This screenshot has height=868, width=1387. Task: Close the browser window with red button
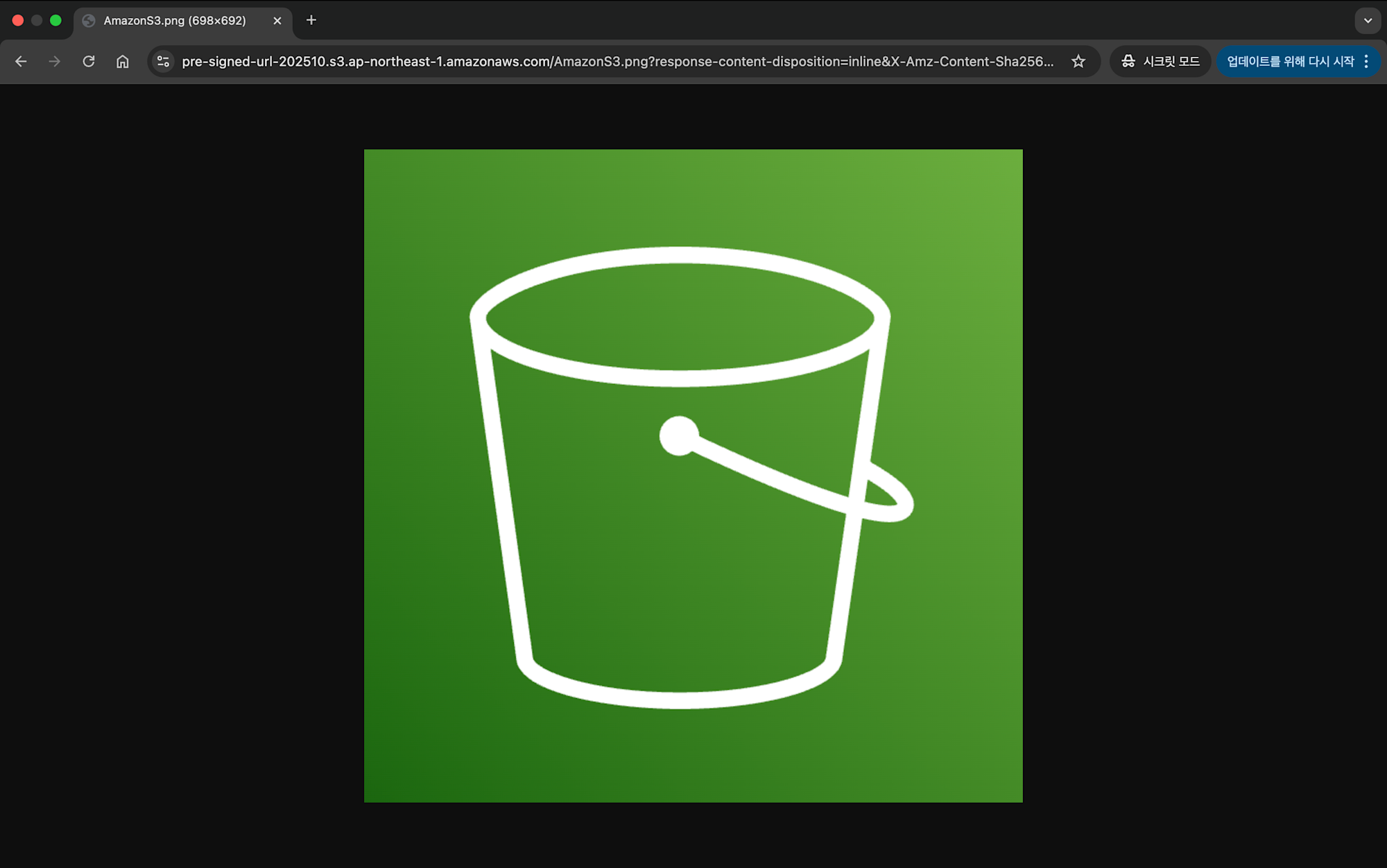coord(18,21)
